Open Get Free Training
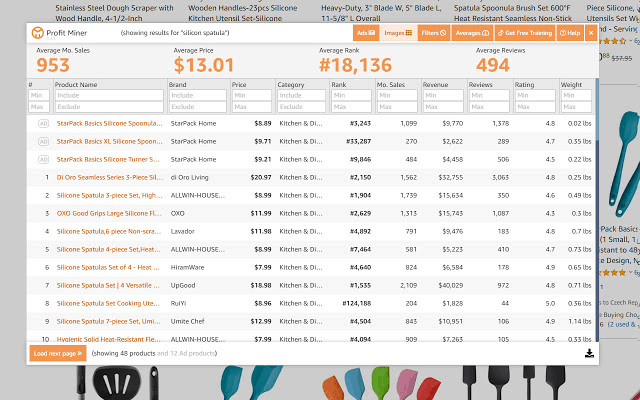The image size is (640, 400). 525,33
